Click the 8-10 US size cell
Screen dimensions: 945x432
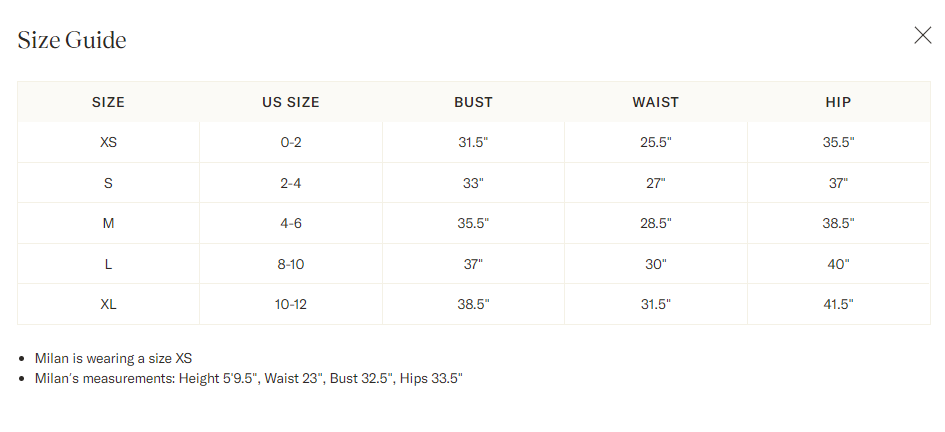[291, 264]
